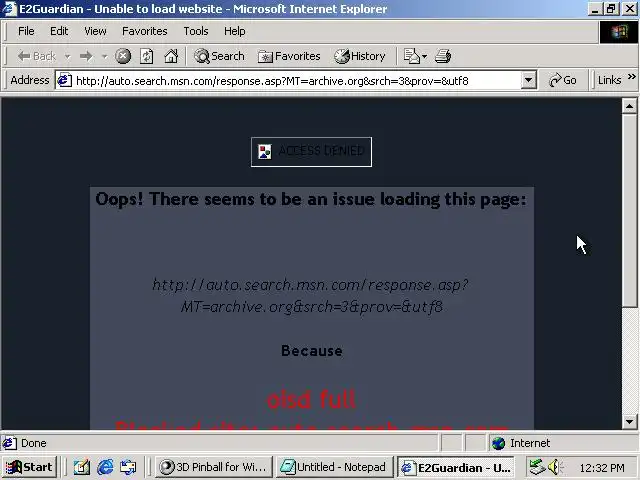Click the volume speaker tray icon
Screen dimensions: 640x480
point(555,467)
